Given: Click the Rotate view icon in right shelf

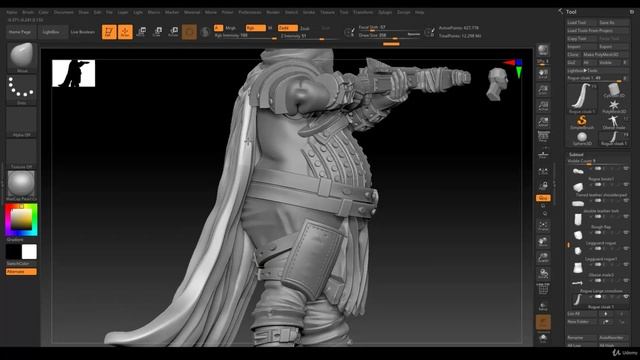Looking at the screenshot, I should point(543,273).
